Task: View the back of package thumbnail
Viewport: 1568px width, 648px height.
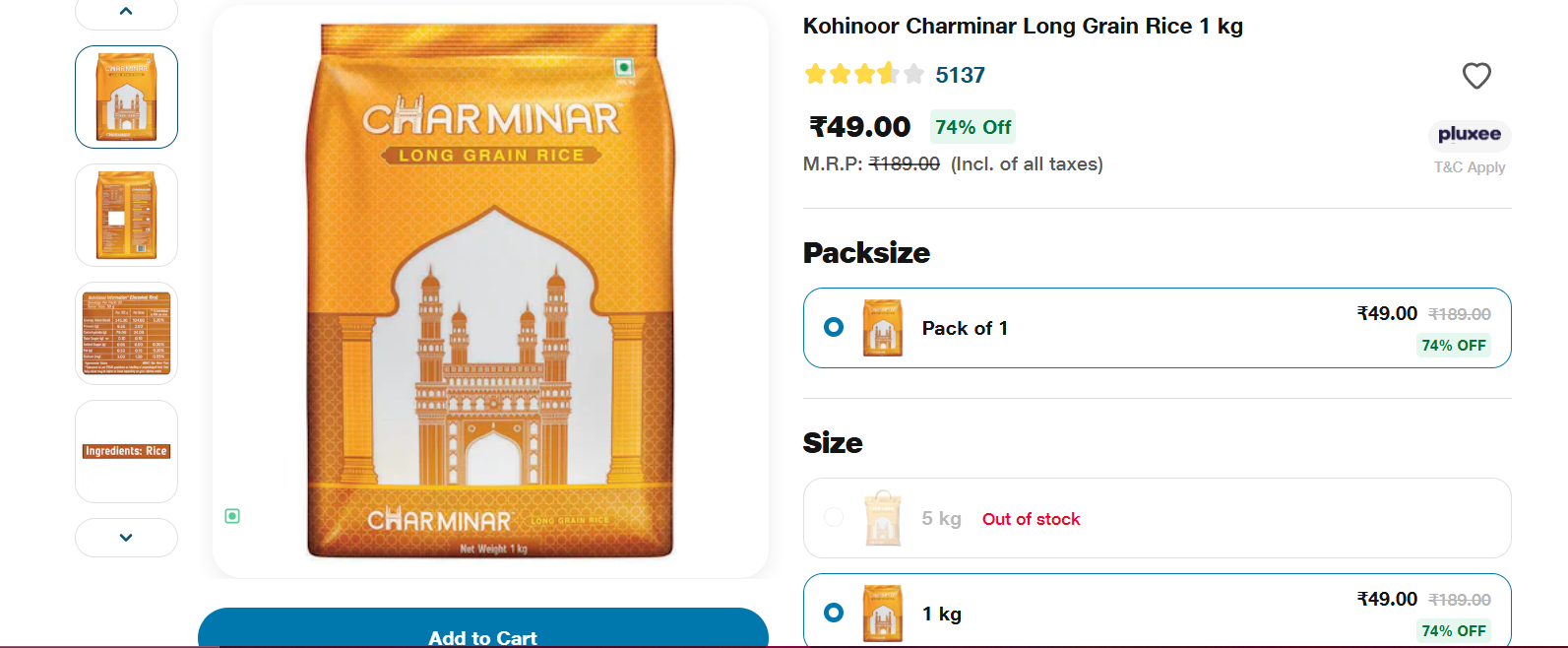Action: (x=127, y=215)
